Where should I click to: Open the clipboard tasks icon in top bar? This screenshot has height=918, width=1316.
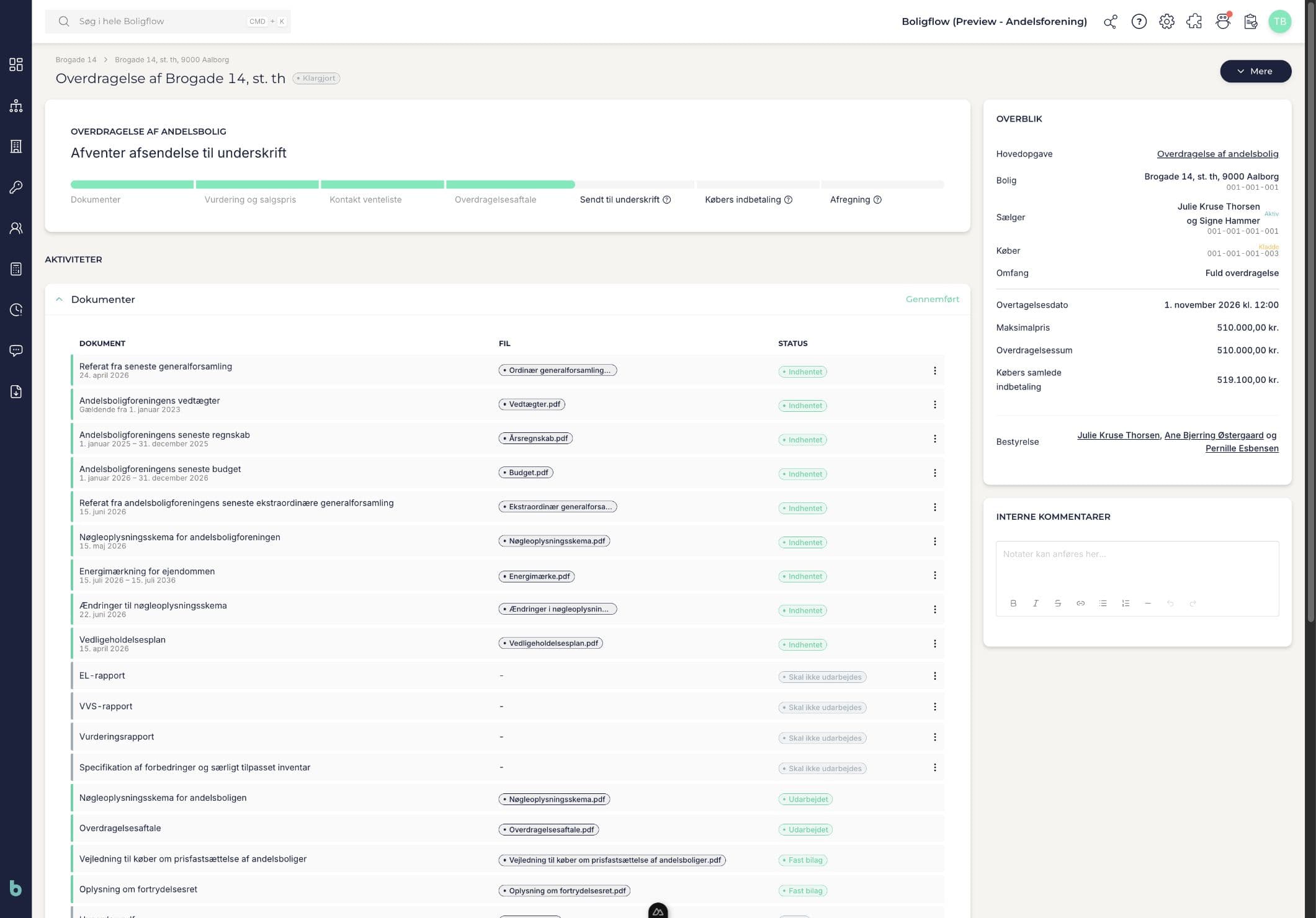point(1251,22)
